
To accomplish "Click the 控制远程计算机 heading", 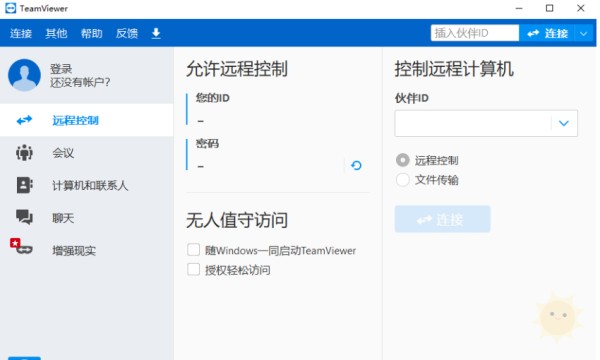I will pyautogui.click(x=454, y=69).
